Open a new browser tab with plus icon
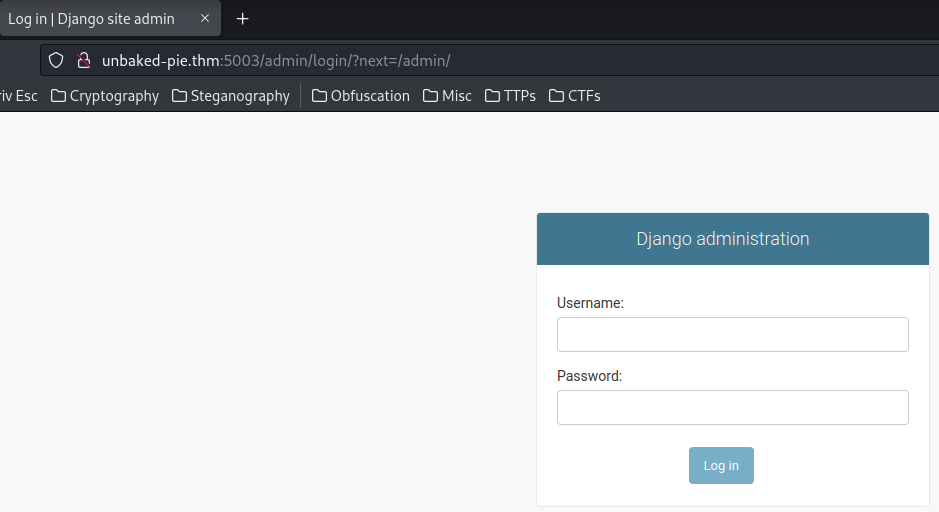This screenshot has height=512, width=939. tap(243, 19)
